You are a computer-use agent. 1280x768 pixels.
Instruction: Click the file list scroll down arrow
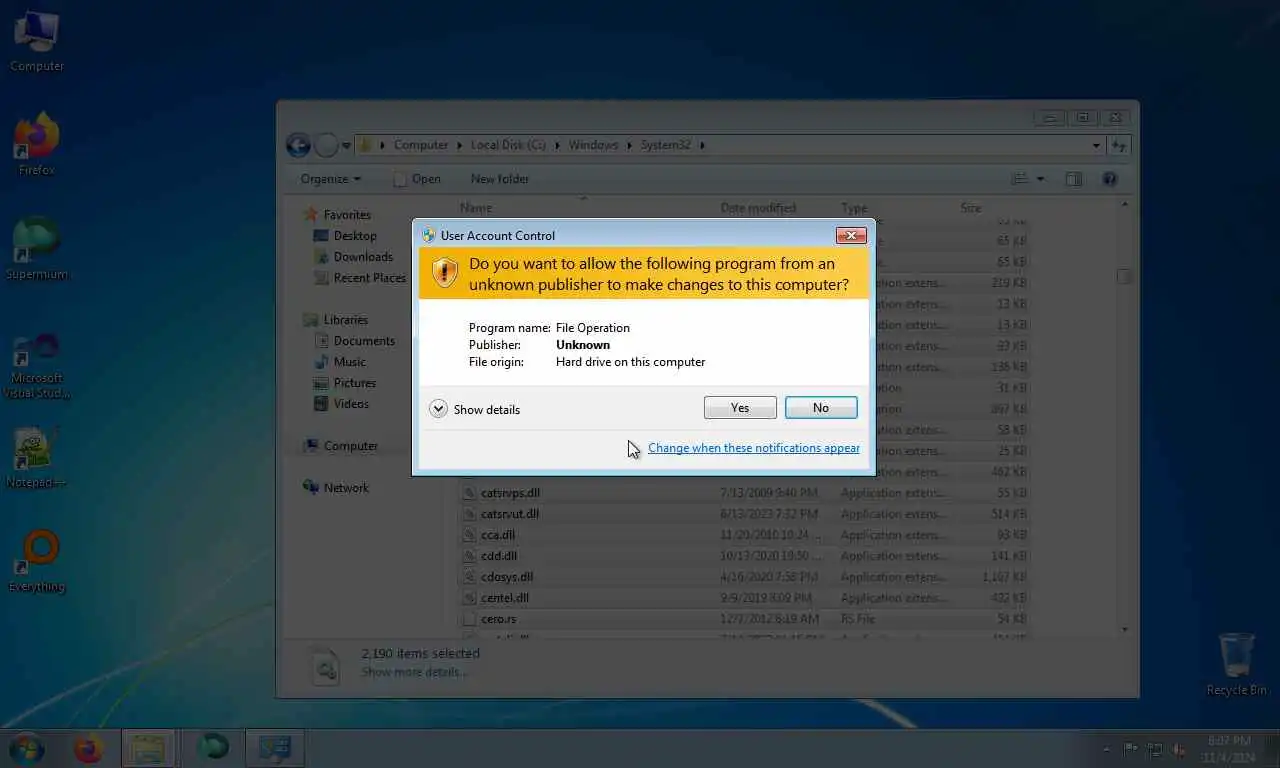1125,629
